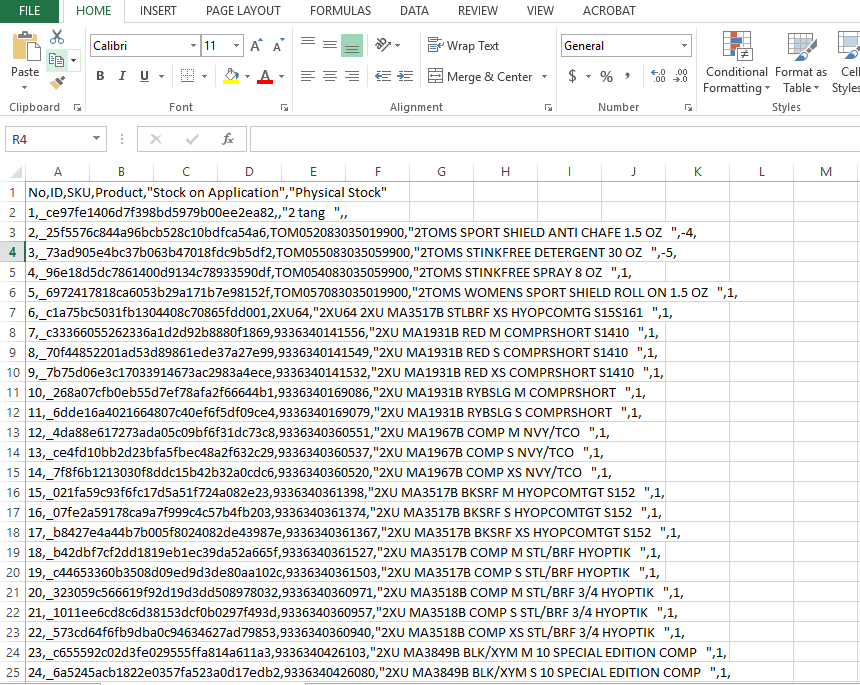Screen dimensions: 860x685
Task: Expand the General number format dropdown
Action: (x=684, y=46)
